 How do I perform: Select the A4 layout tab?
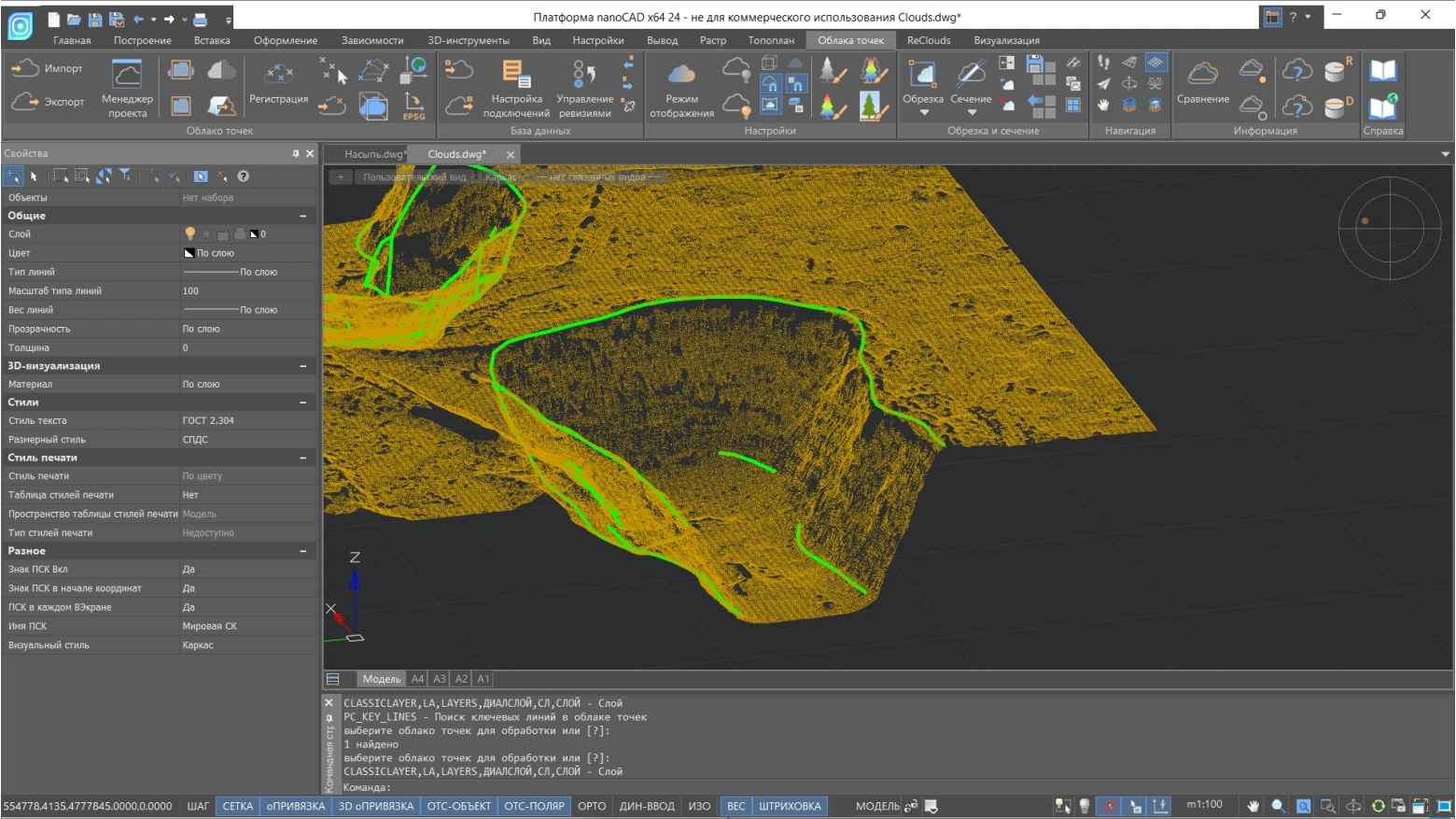417,679
